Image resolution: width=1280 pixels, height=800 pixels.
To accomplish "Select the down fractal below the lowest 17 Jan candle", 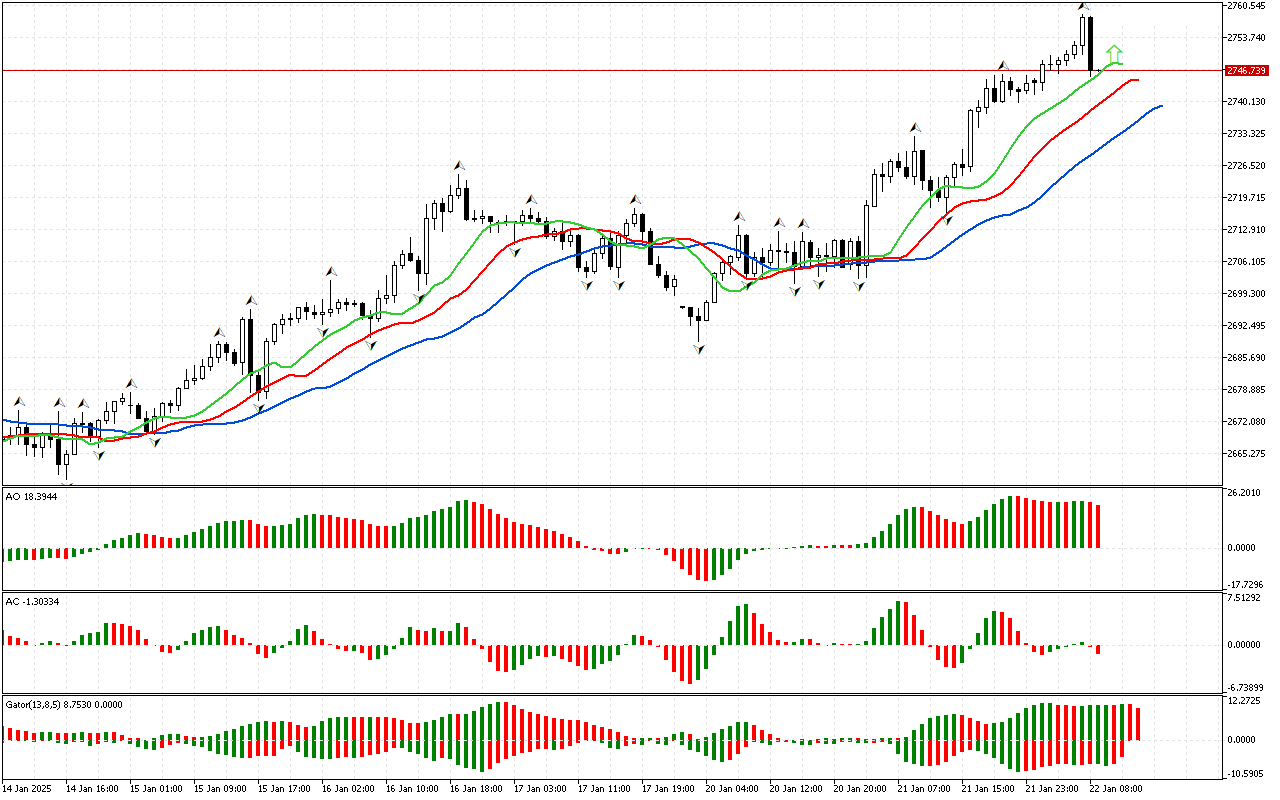I will coord(698,349).
